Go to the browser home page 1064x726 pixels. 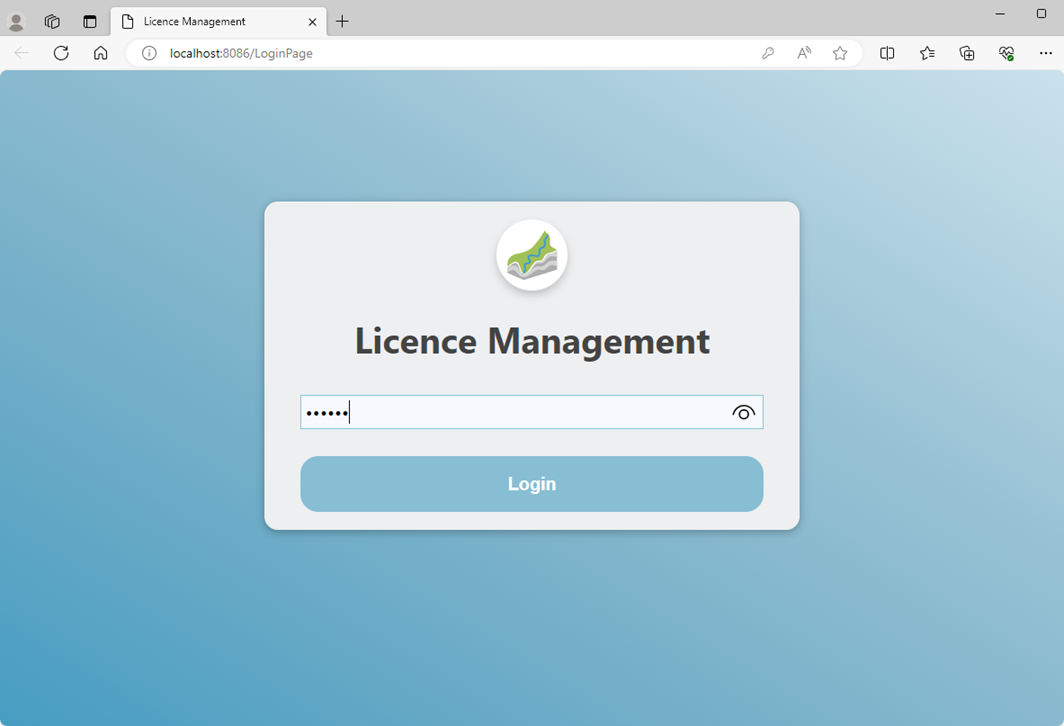[100, 53]
